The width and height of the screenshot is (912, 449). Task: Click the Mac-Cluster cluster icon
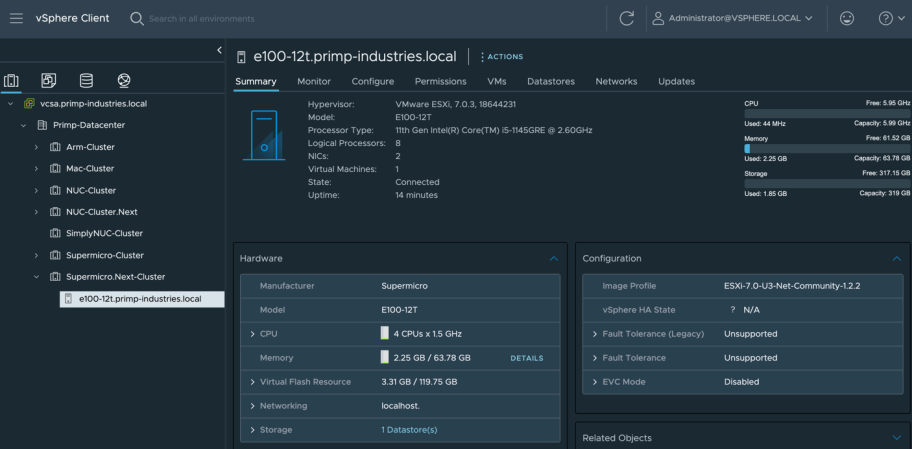(55, 169)
